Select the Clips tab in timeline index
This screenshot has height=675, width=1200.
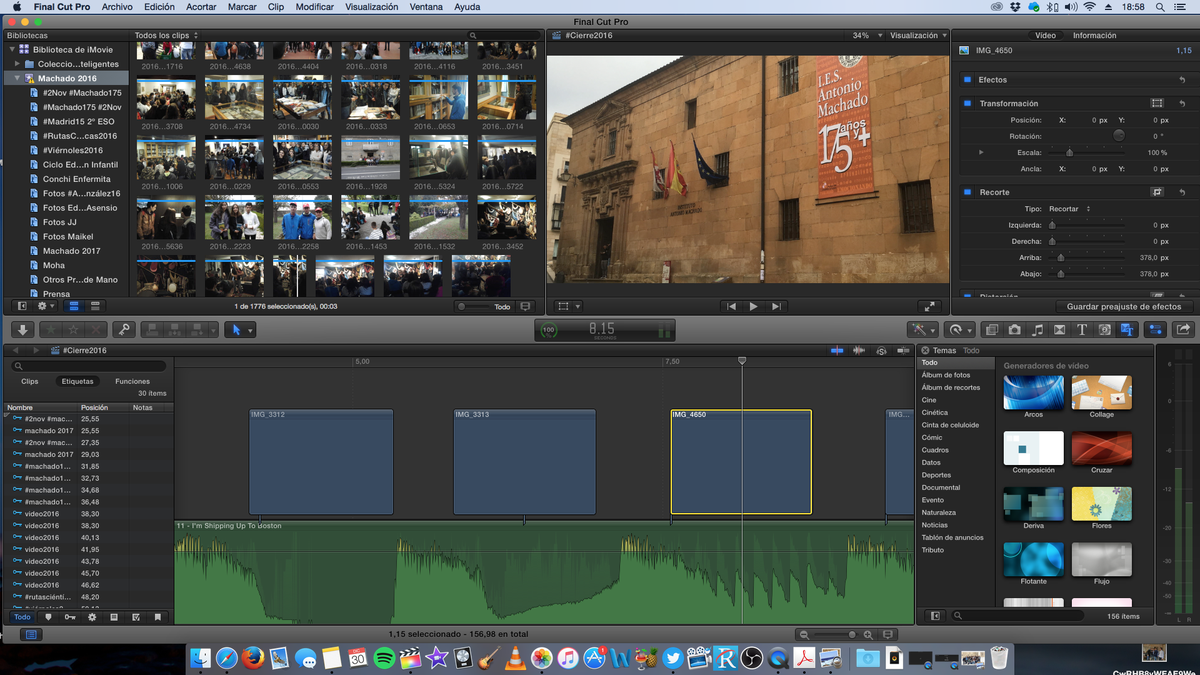pos(30,381)
